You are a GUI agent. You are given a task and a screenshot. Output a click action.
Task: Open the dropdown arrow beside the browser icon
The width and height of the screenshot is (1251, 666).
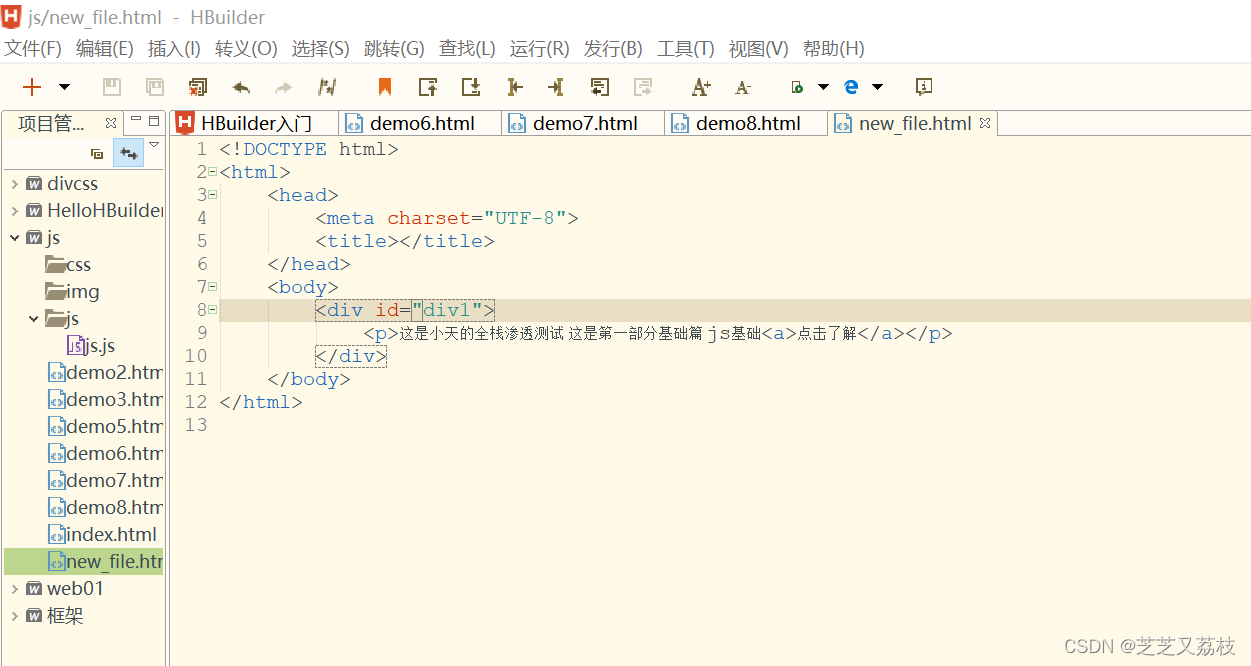point(878,87)
